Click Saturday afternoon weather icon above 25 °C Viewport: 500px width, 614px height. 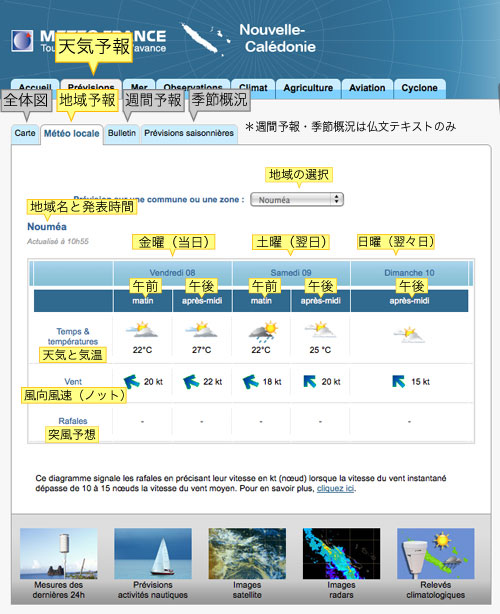(320, 330)
